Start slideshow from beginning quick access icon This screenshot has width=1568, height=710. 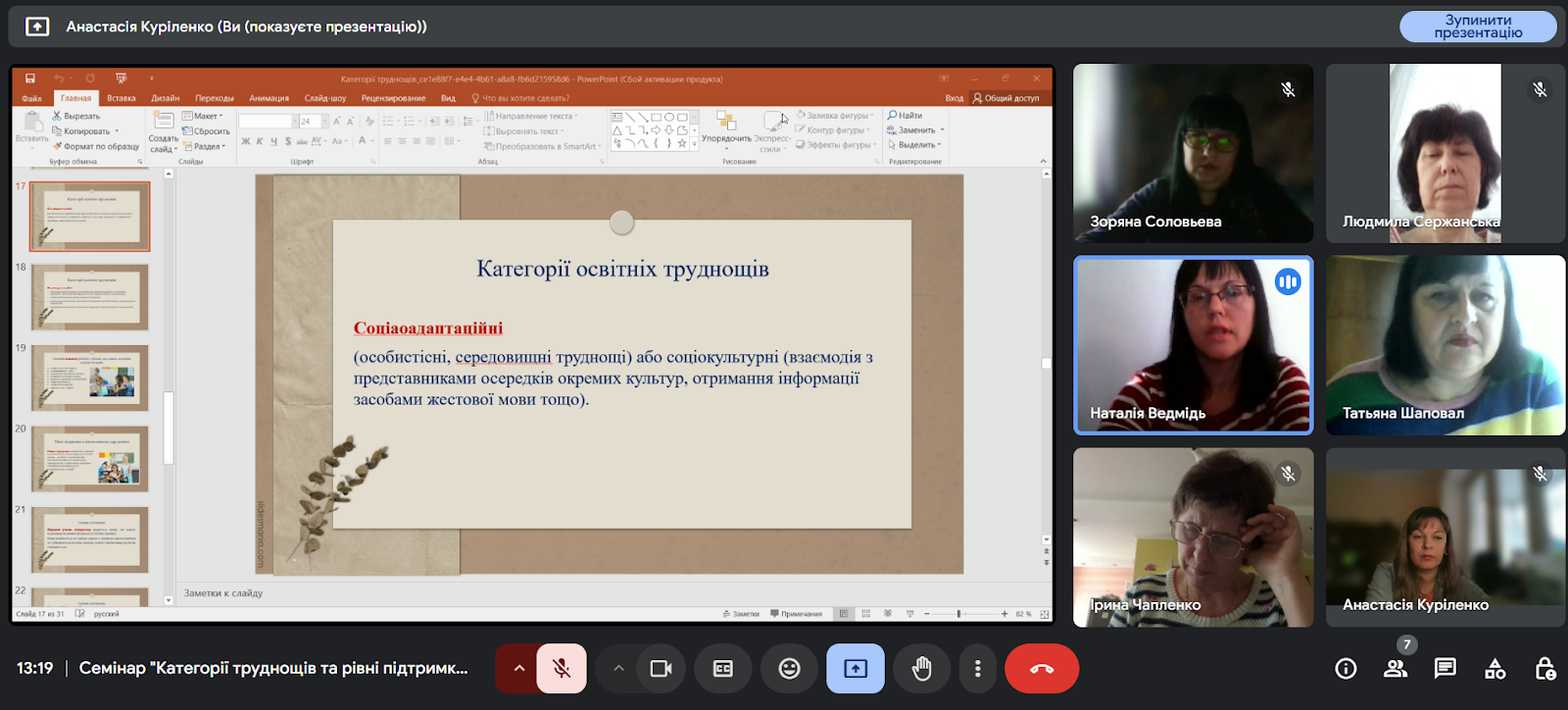point(121,78)
